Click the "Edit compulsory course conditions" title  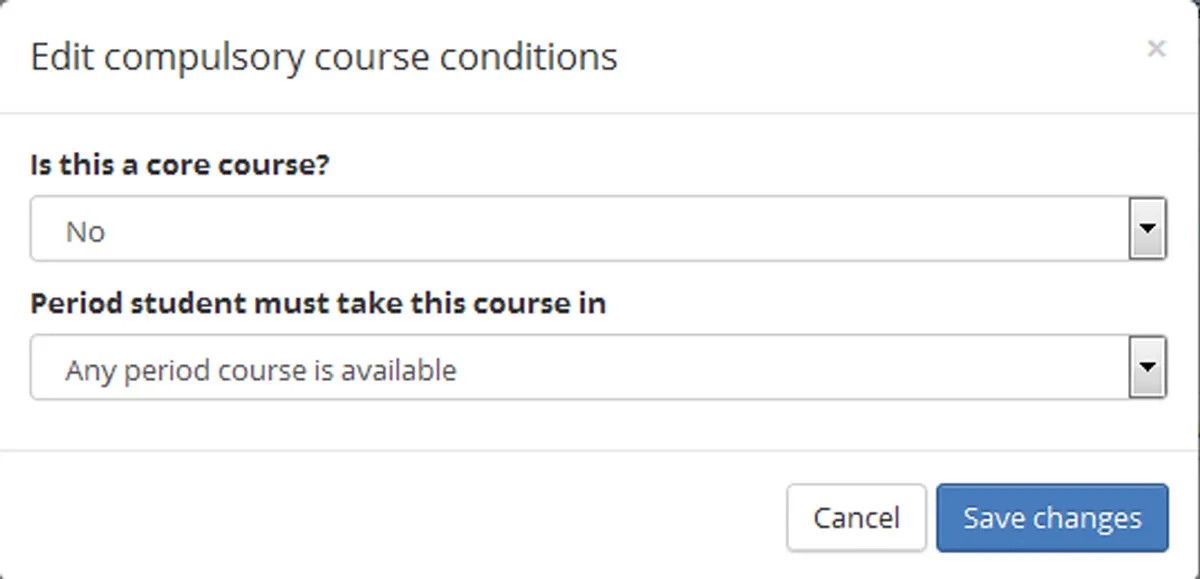coord(323,56)
